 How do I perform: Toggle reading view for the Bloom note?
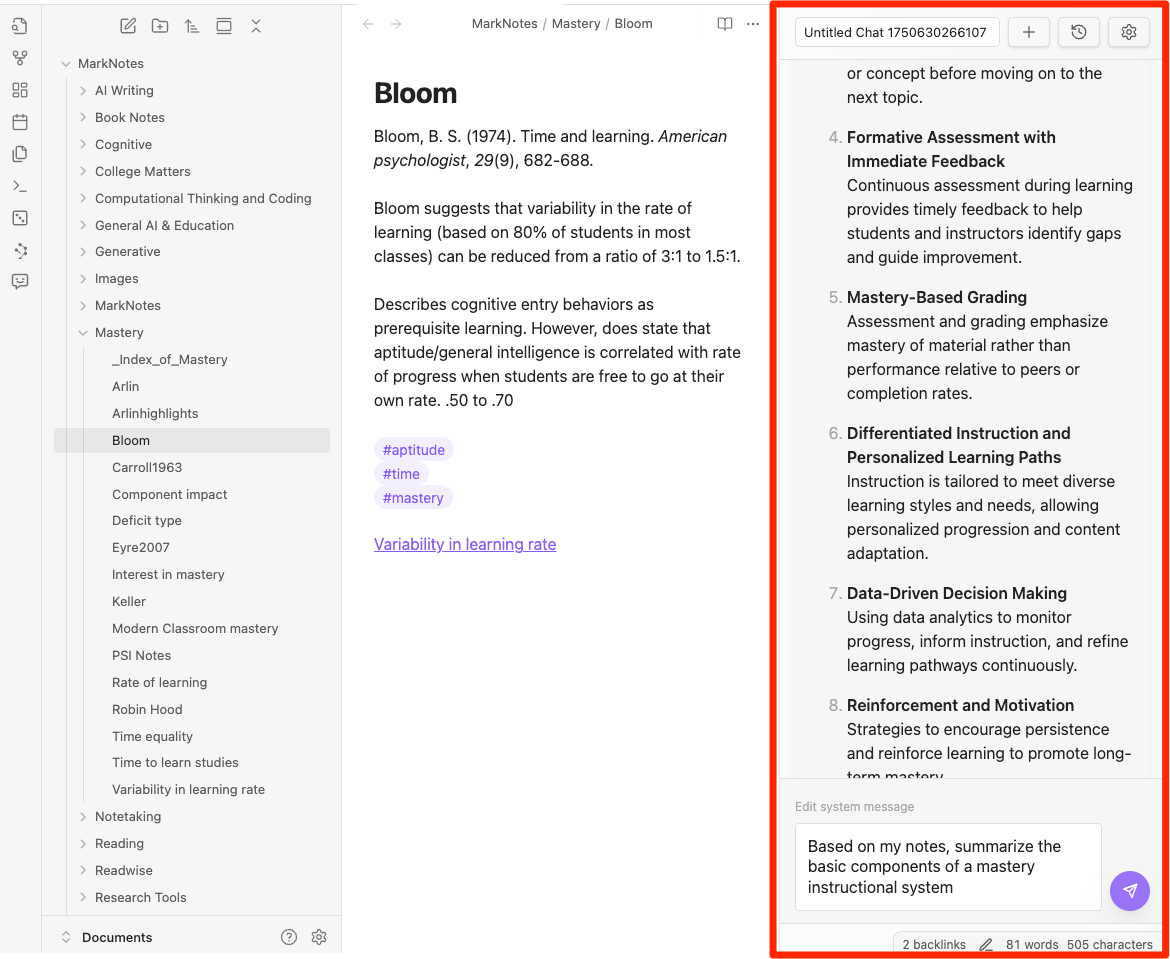(x=725, y=24)
